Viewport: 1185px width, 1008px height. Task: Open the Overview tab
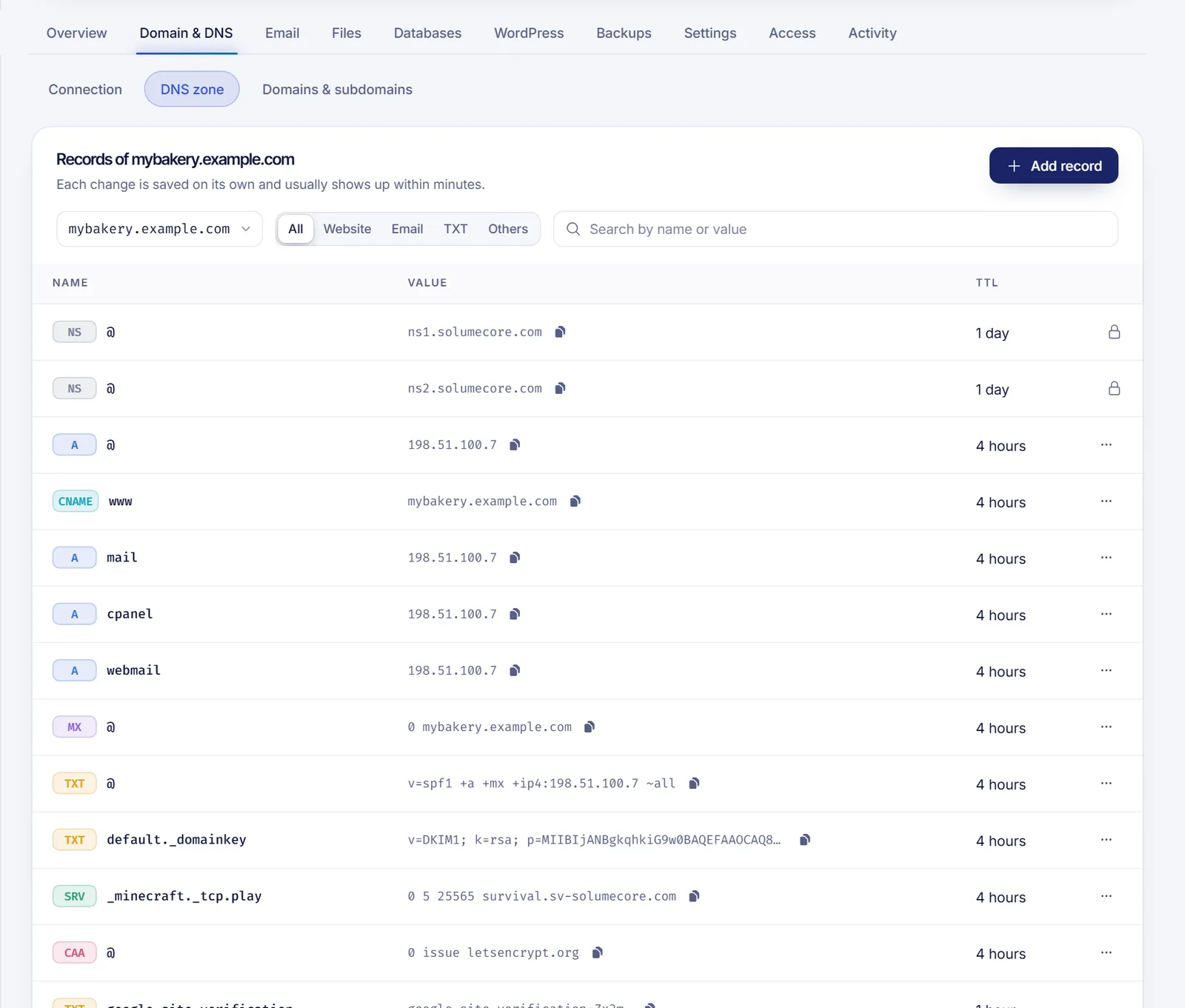point(76,33)
